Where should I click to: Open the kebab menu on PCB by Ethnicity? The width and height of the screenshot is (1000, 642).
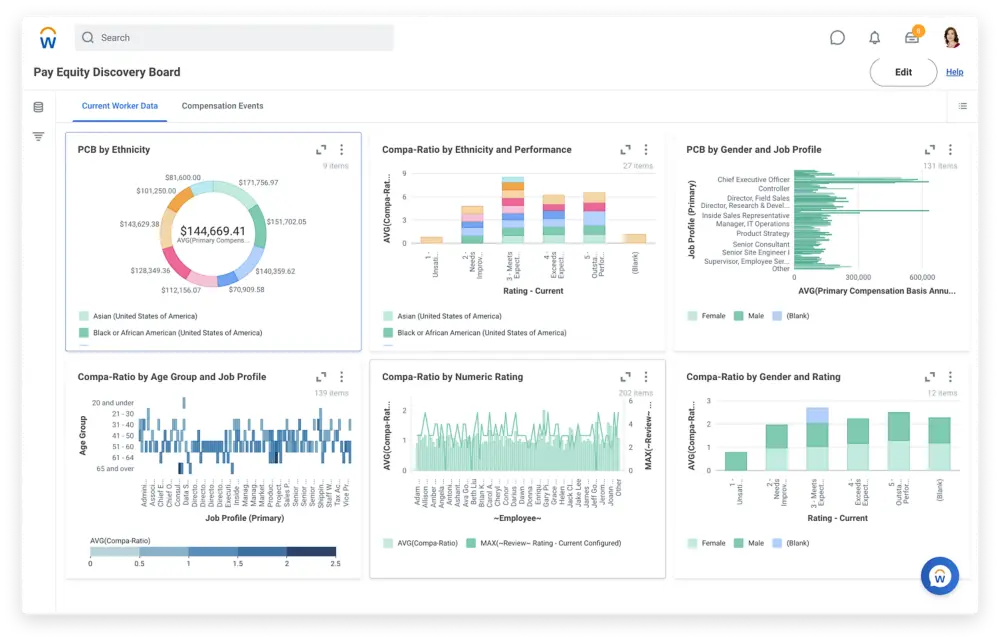tap(341, 148)
